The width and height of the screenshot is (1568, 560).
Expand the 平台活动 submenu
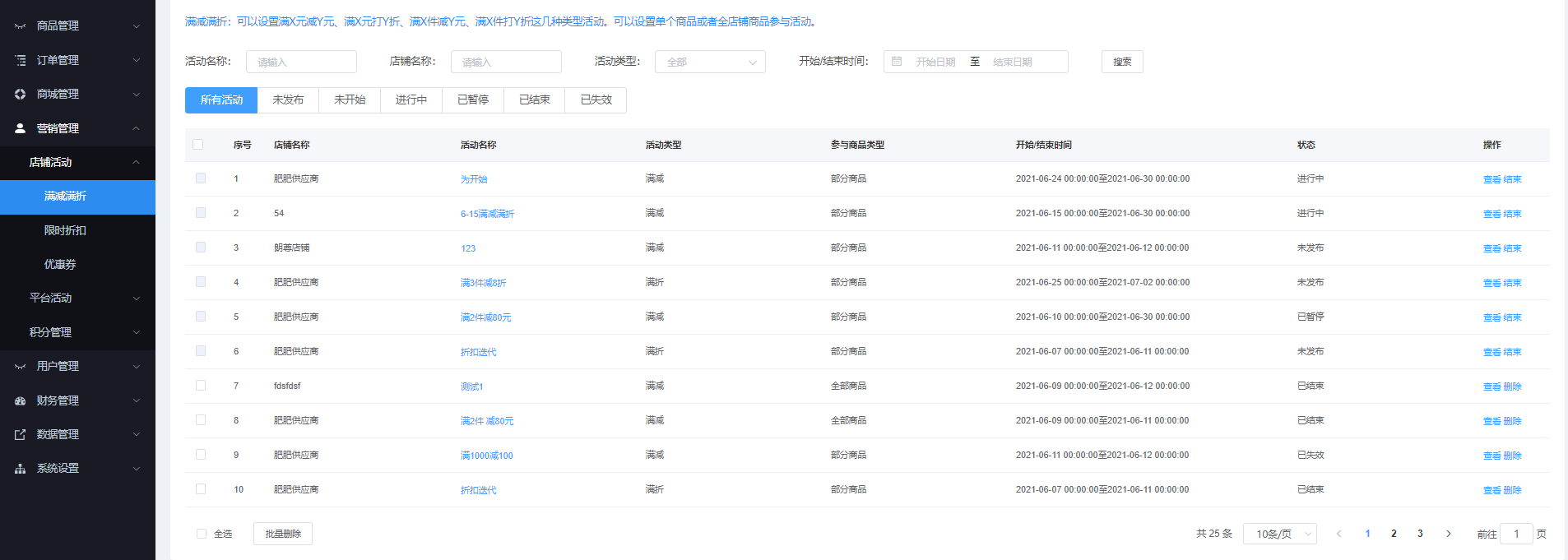pos(77,298)
